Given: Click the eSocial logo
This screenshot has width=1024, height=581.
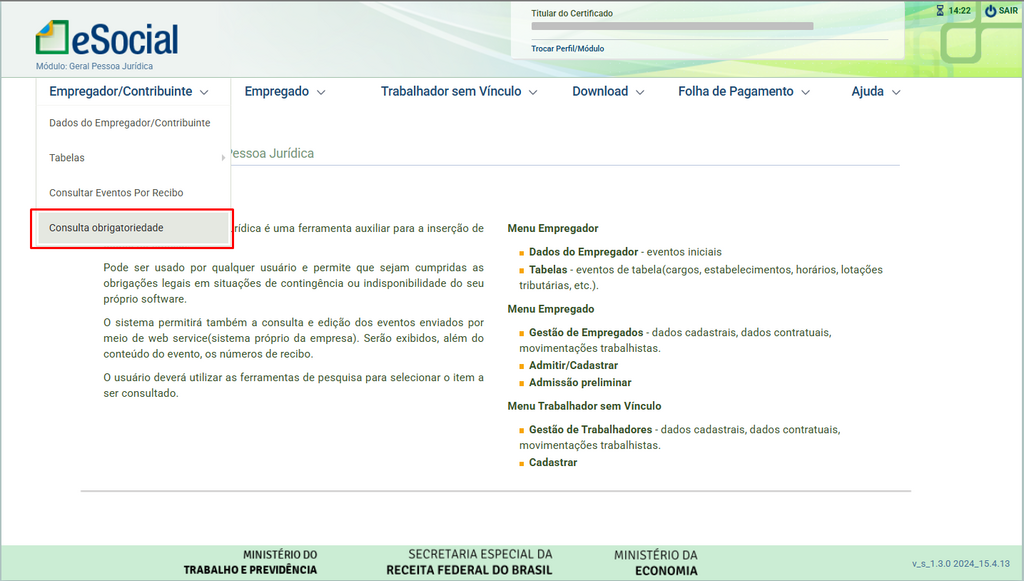Looking at the screenshot, I should tap(107, 39).
